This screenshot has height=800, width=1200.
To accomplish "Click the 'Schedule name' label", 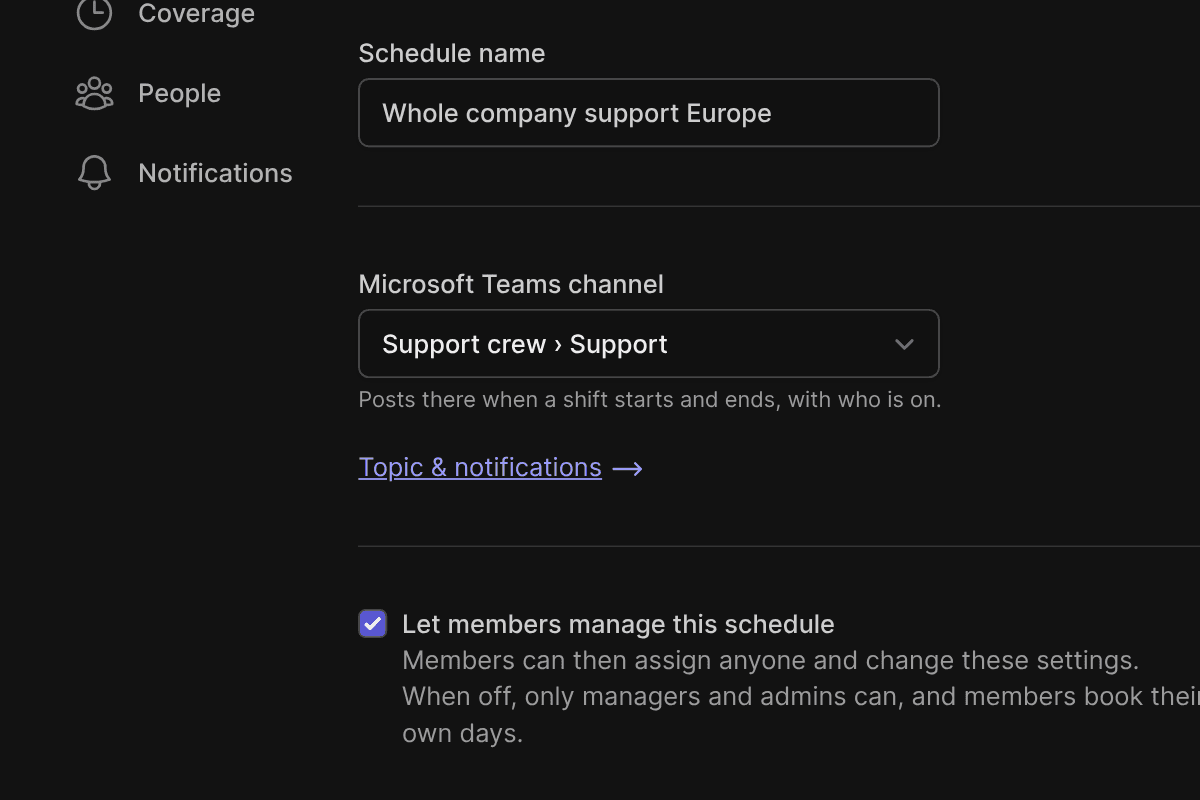I will [452, 53].
